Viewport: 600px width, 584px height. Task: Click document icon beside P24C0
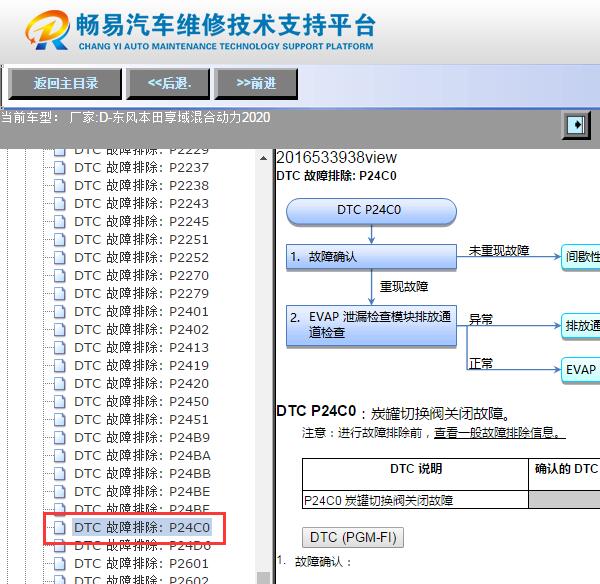click(x=59, y=527)
